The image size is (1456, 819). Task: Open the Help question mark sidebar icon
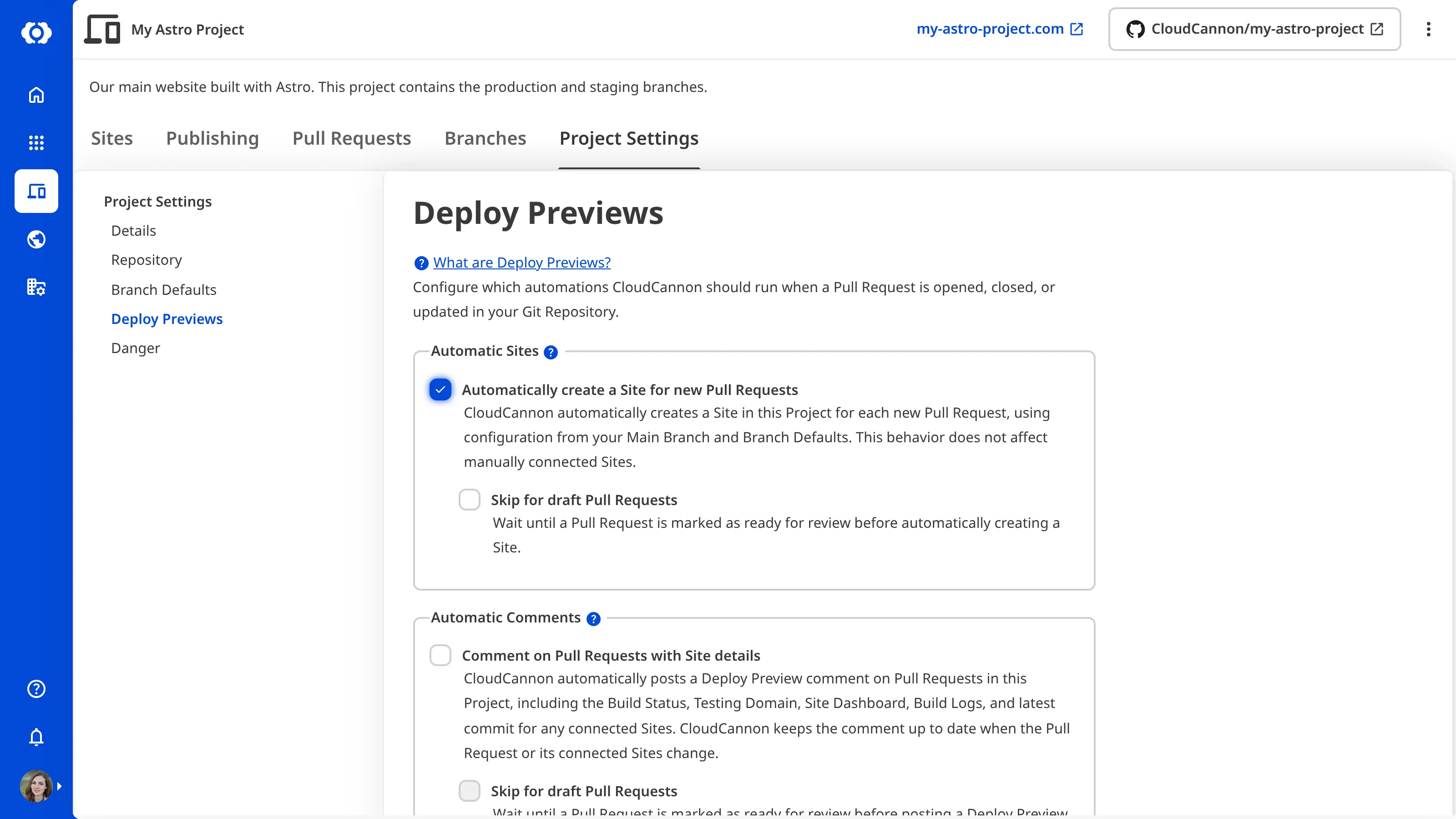[36, 688]
